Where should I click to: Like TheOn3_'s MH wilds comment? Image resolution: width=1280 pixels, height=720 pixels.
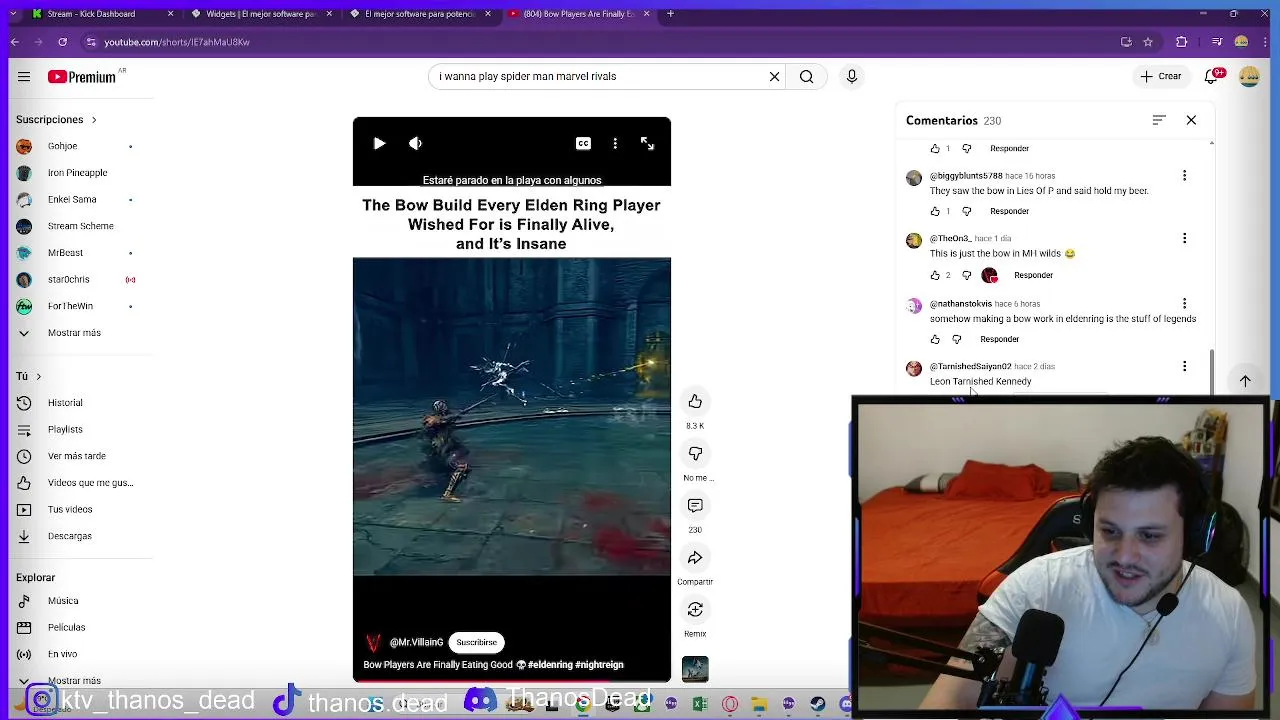point(935,275)
